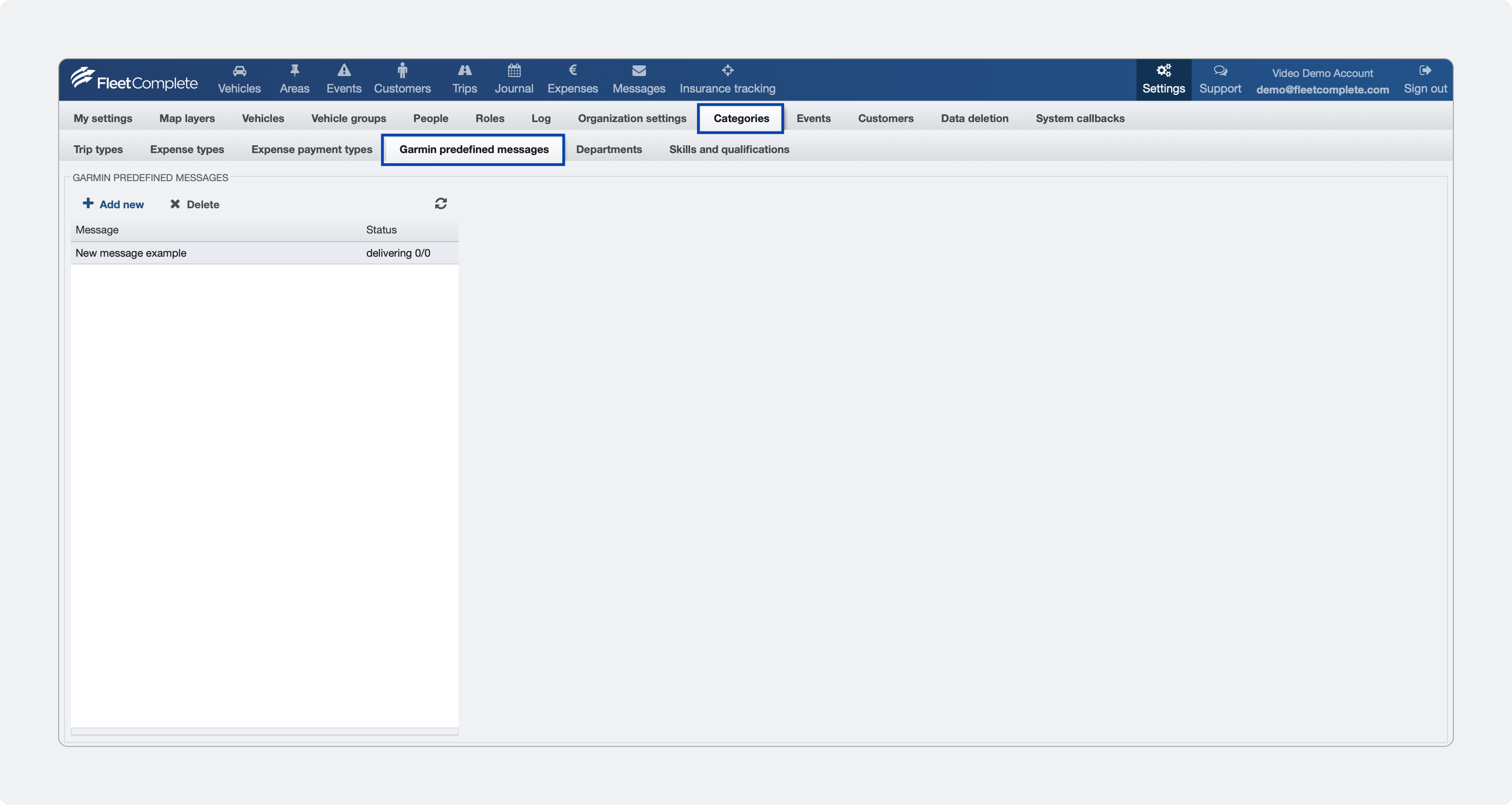Open Vehicle groups tab
This screenshot has height=805, width=1512.
click(x=348, y=118)
